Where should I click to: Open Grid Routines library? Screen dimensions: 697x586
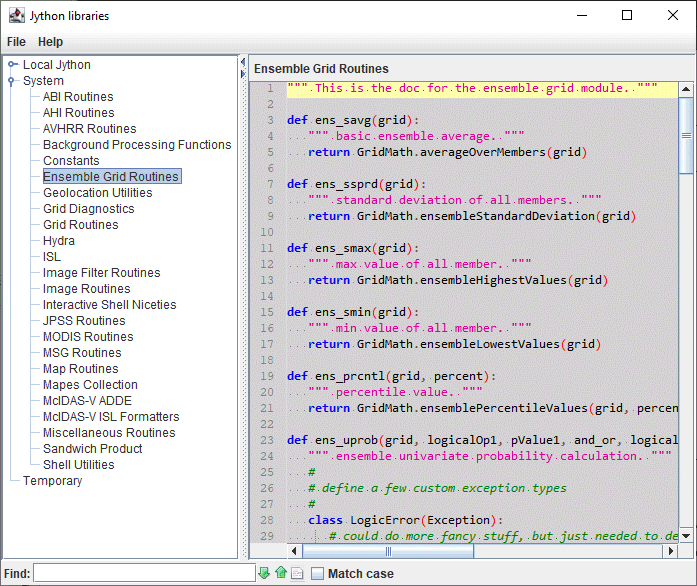pyautogui.click(x=80, y=225)
